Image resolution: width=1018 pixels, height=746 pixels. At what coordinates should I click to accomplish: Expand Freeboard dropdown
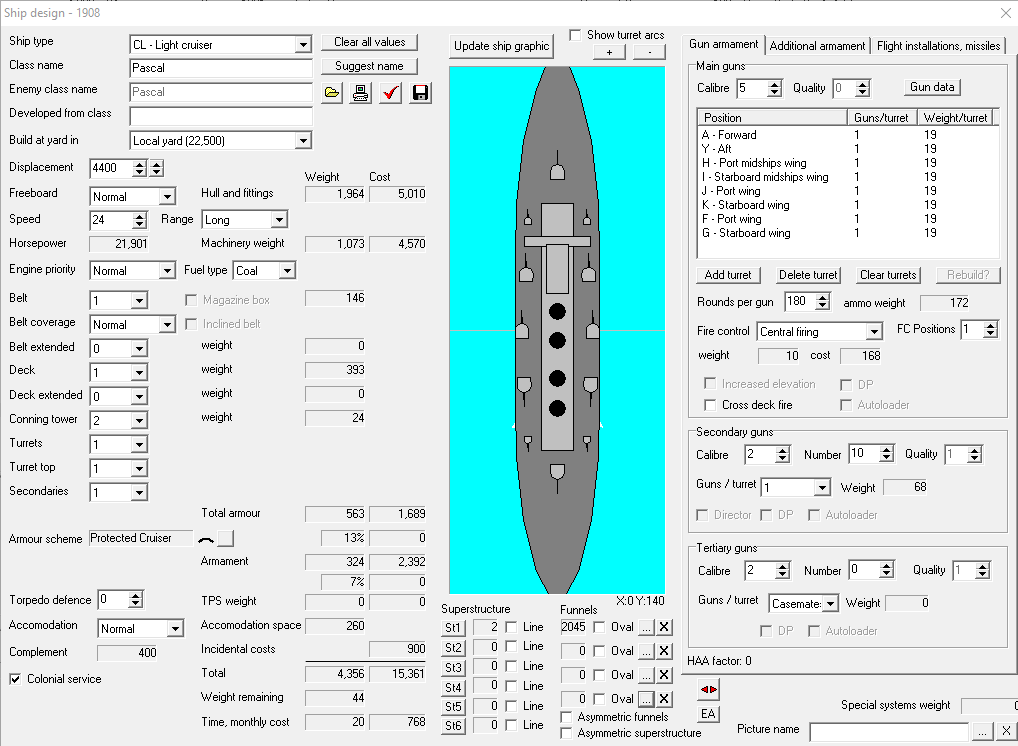(168, 197)
